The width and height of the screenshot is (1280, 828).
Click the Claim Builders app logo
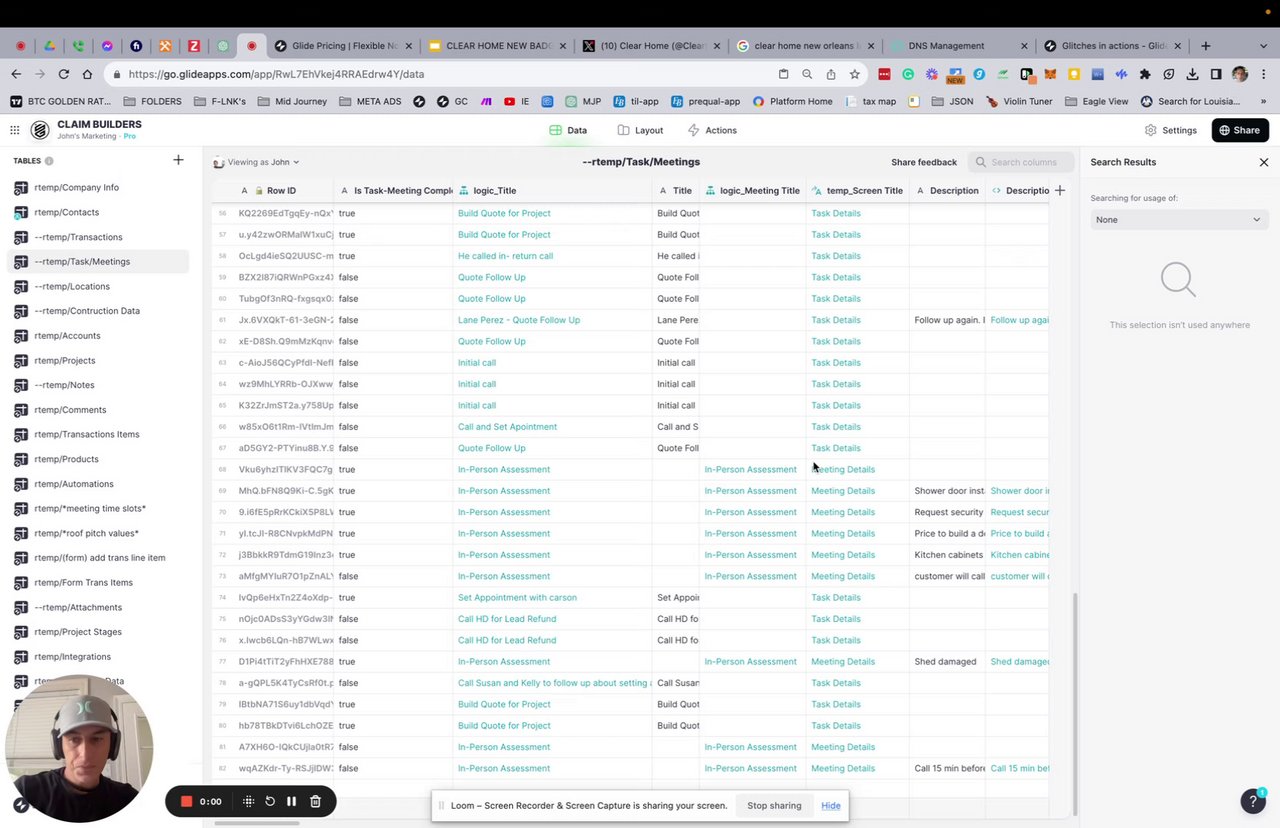tap(40, 130)
